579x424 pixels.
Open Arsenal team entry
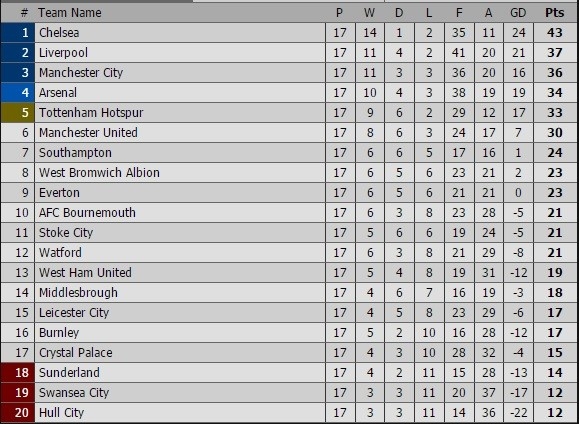pyautogui.click(x=58, y=92)
